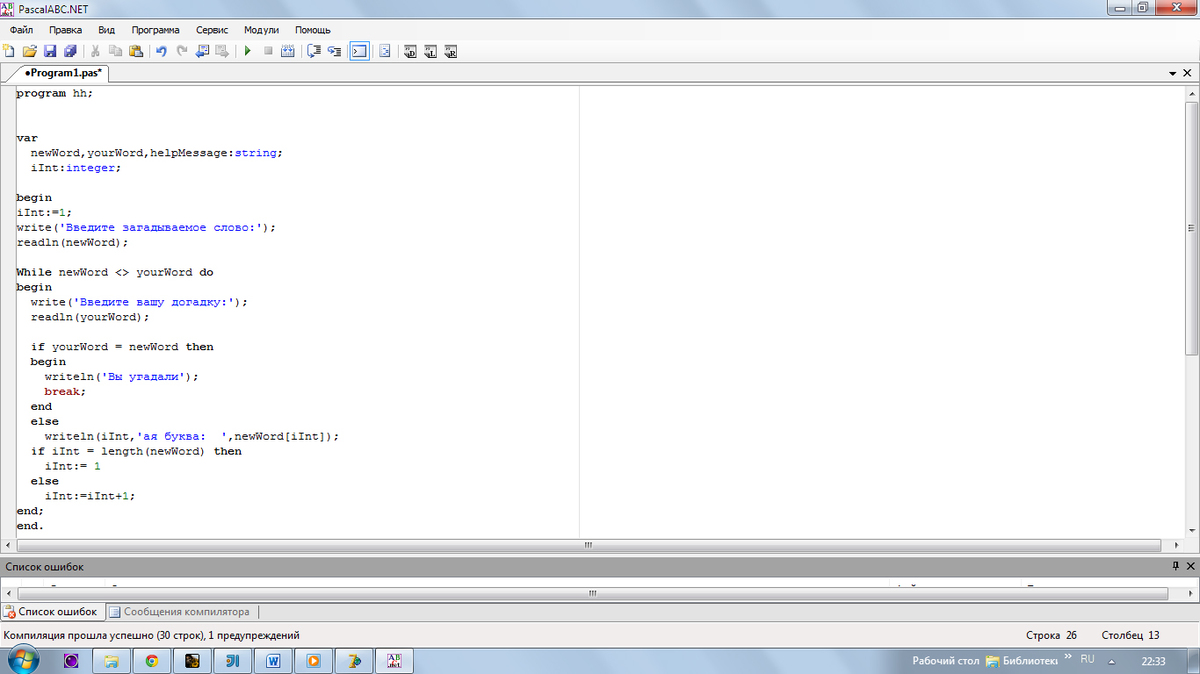Click the editor horizontal scrollbar thumb
1200x674 pixels.
click(588, 545)
